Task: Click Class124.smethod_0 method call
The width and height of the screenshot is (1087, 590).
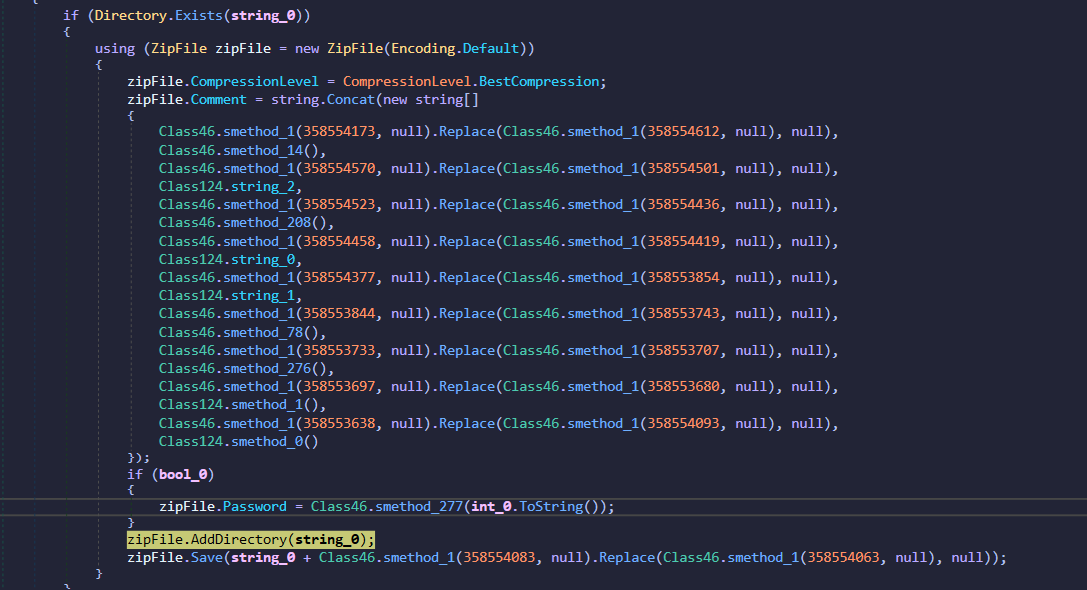Action: click(270, 441)
